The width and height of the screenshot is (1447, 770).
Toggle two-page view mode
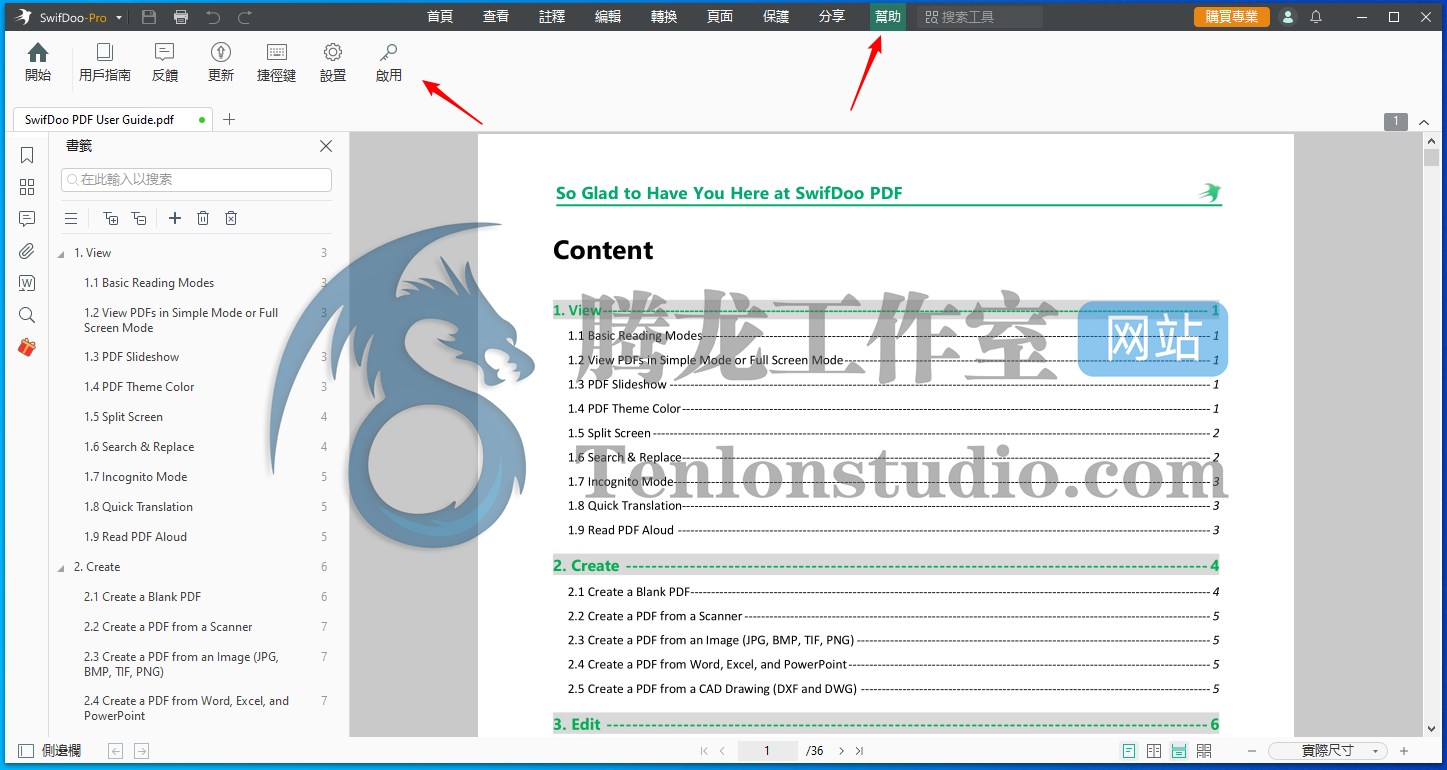point(1154,751)
